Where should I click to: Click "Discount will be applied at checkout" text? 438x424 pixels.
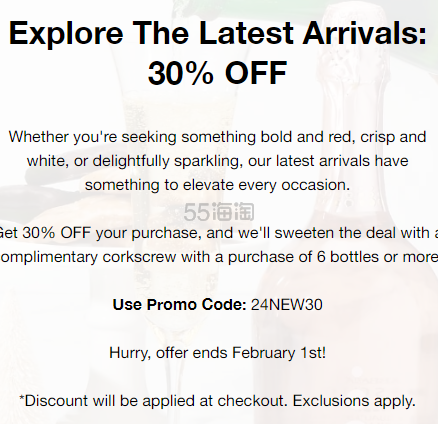tap(156, 401)
